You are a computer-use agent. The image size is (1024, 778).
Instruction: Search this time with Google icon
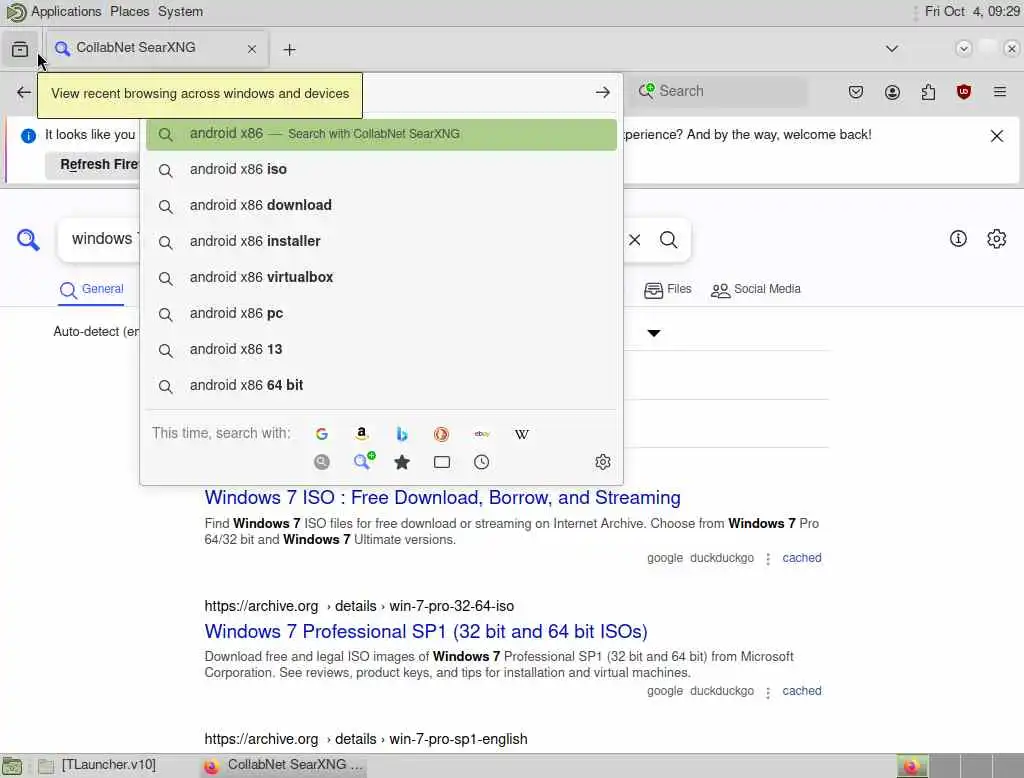(321, 434)
